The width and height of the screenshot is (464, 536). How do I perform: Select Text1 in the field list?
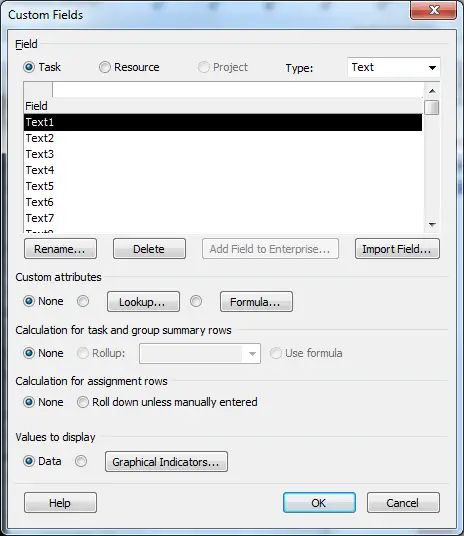[223, 122]
